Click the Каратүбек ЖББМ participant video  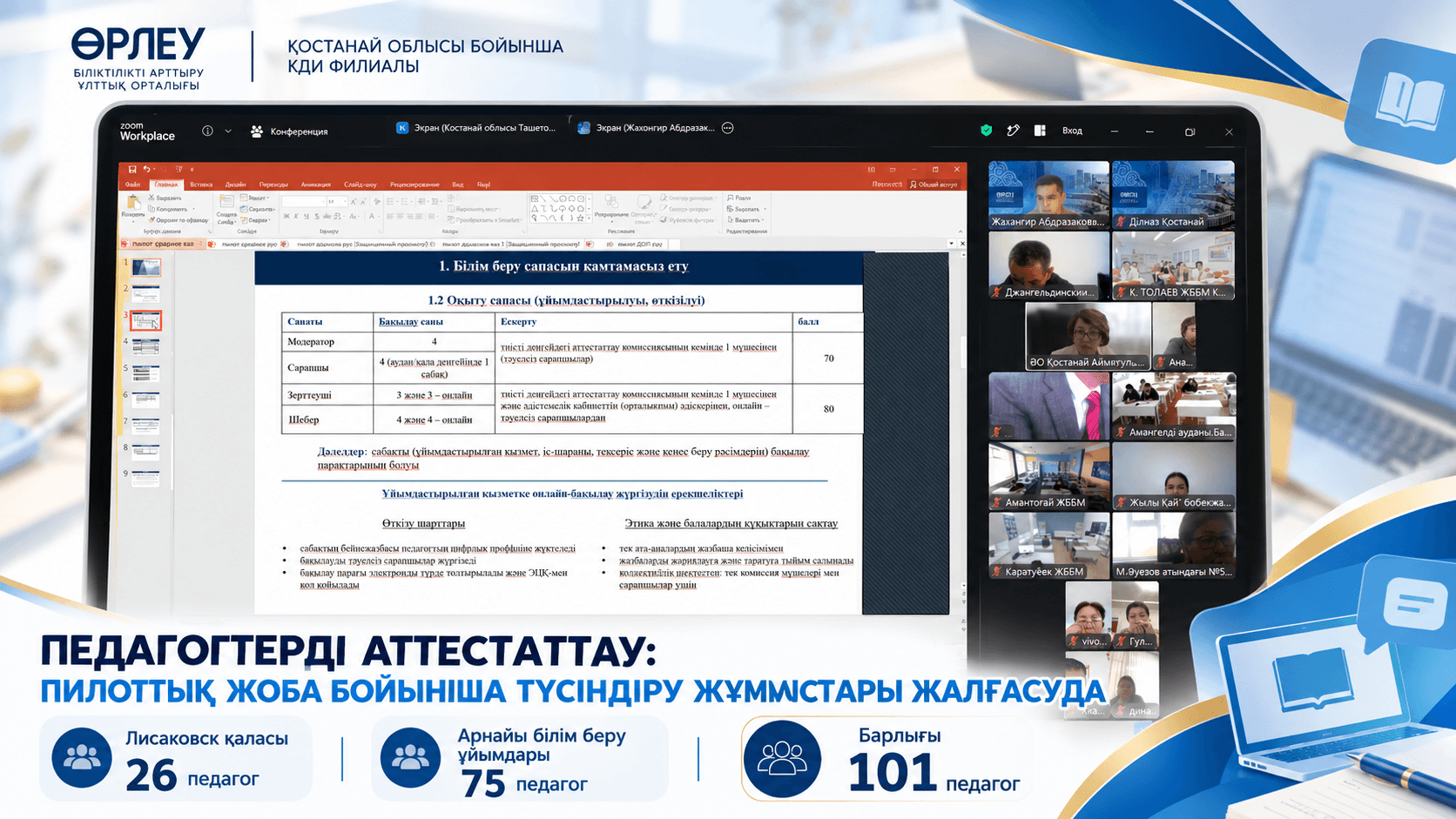pyautogui.click(x=1049, y=545)
